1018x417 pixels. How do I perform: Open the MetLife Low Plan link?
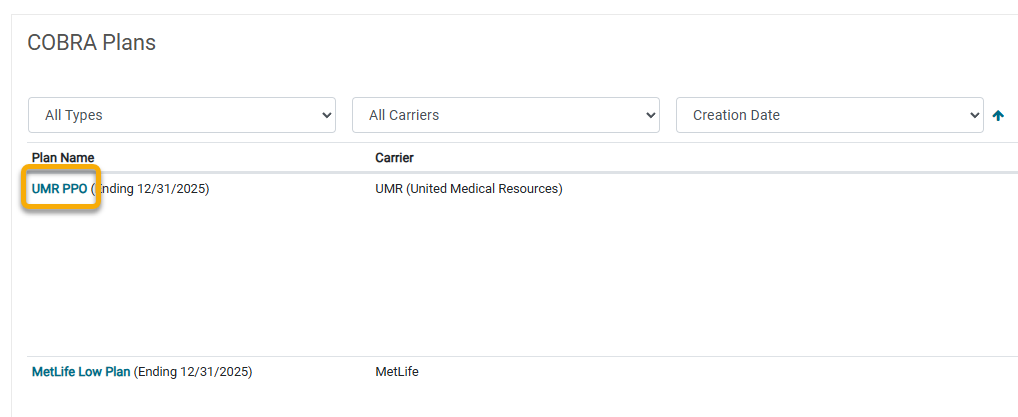coord(81,372)
